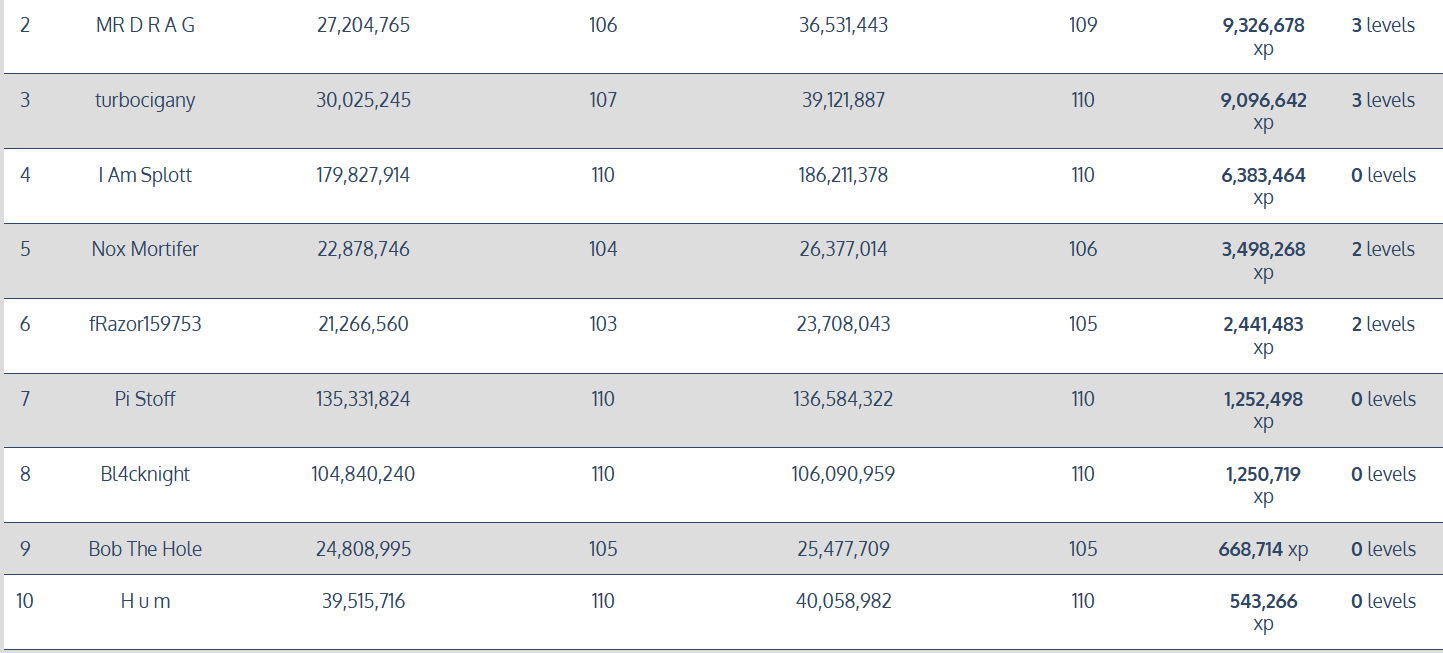Select turbocigany's 30,025,245 starting XP cell

[x=363, y=101]
